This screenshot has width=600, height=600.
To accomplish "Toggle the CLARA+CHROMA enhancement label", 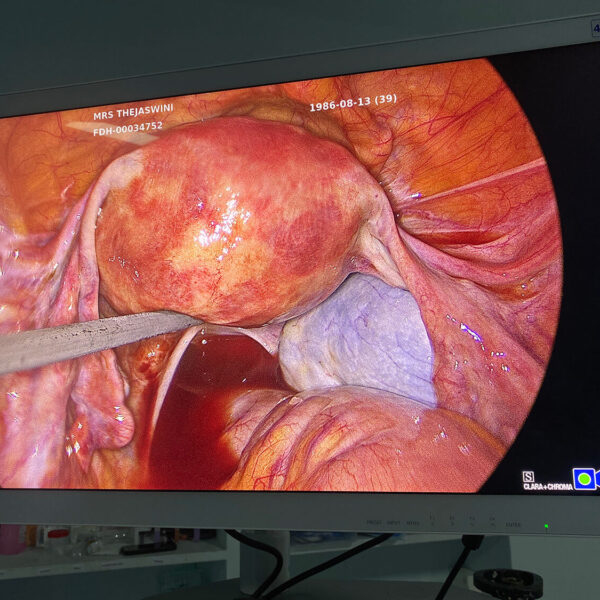I will (x=545, y=487).
